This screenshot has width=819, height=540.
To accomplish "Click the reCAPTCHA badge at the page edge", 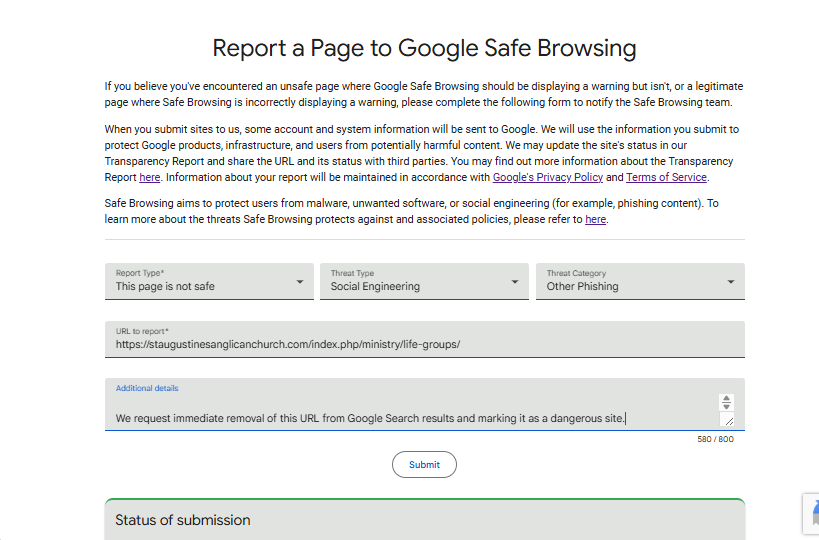I will click(x=811, y=514).
